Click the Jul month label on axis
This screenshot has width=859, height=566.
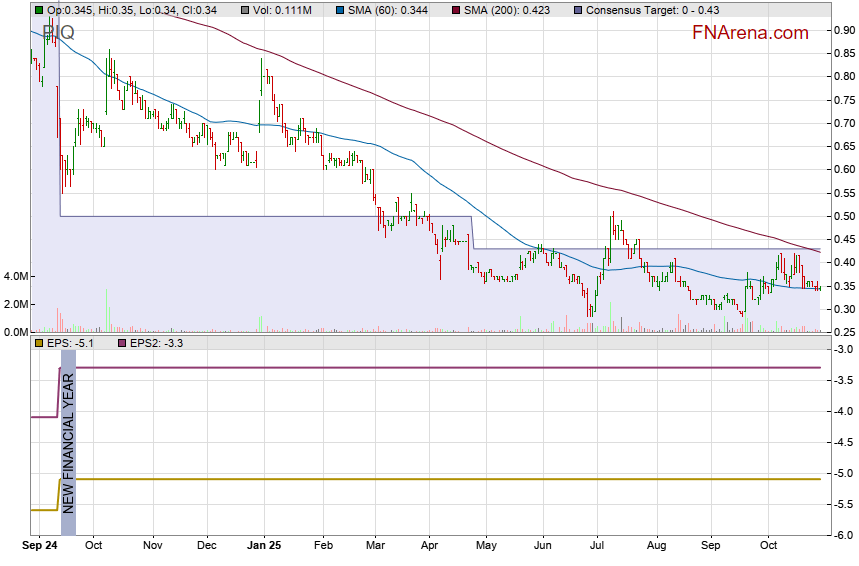600,546
